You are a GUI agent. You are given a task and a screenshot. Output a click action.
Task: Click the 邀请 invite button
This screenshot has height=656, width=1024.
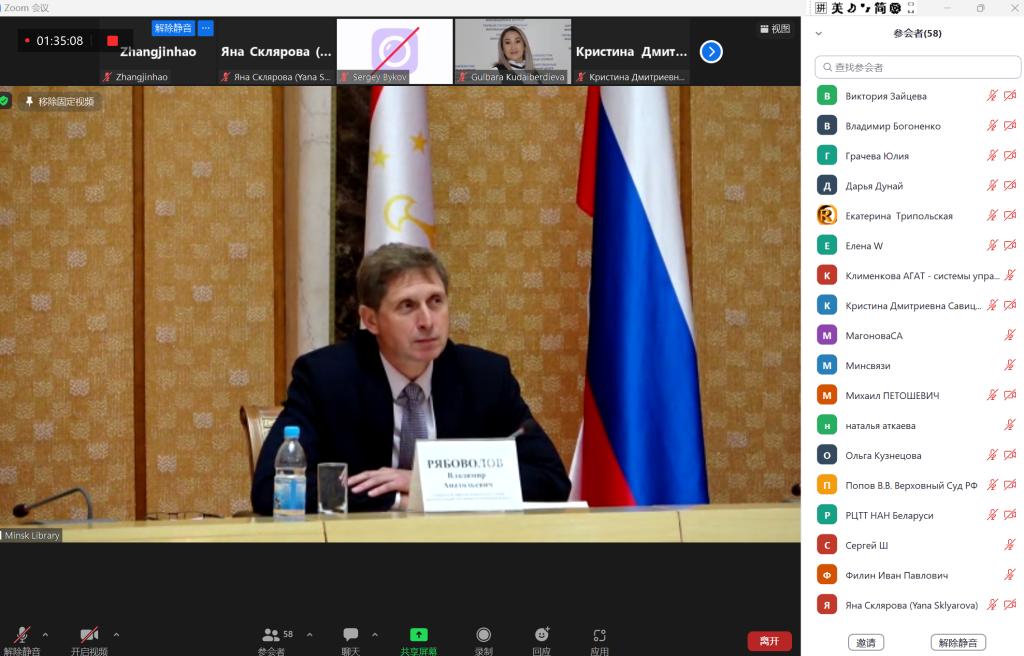point(866,642)
